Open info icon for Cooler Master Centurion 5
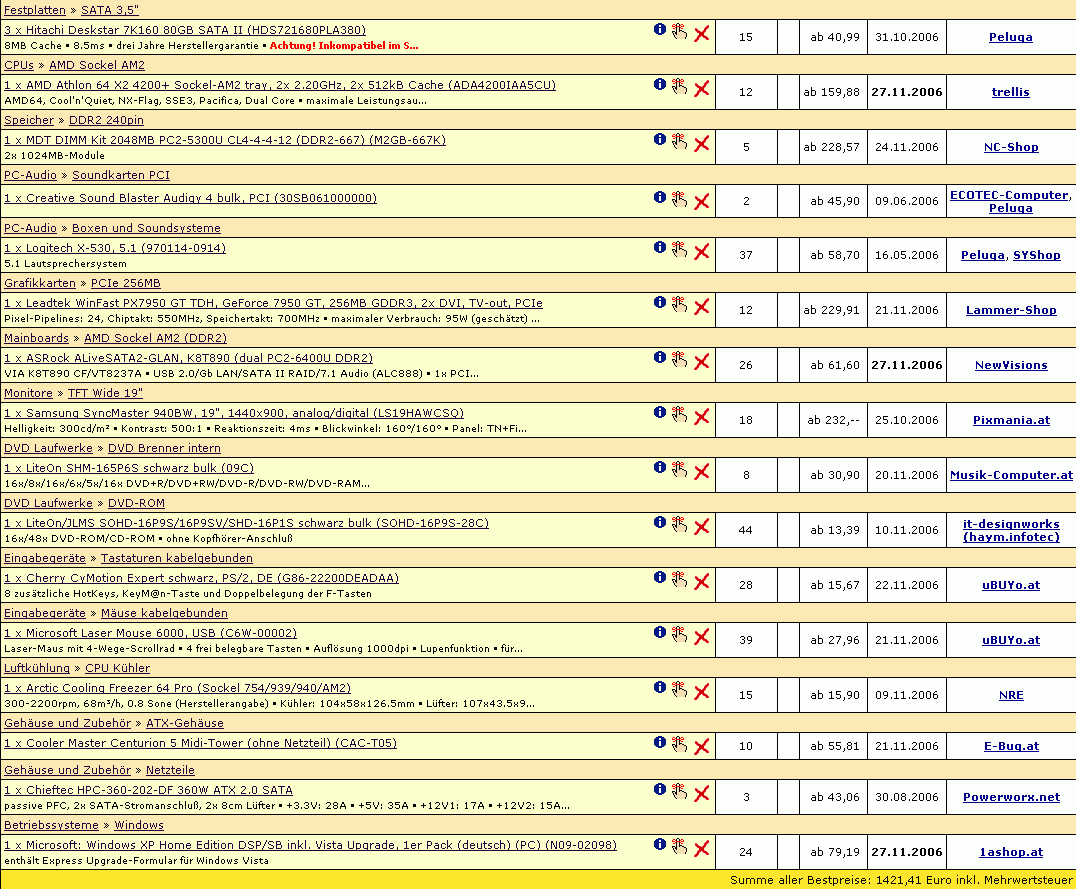The image size is (1076, 889). pyautogui.click(x=659, y=741)
